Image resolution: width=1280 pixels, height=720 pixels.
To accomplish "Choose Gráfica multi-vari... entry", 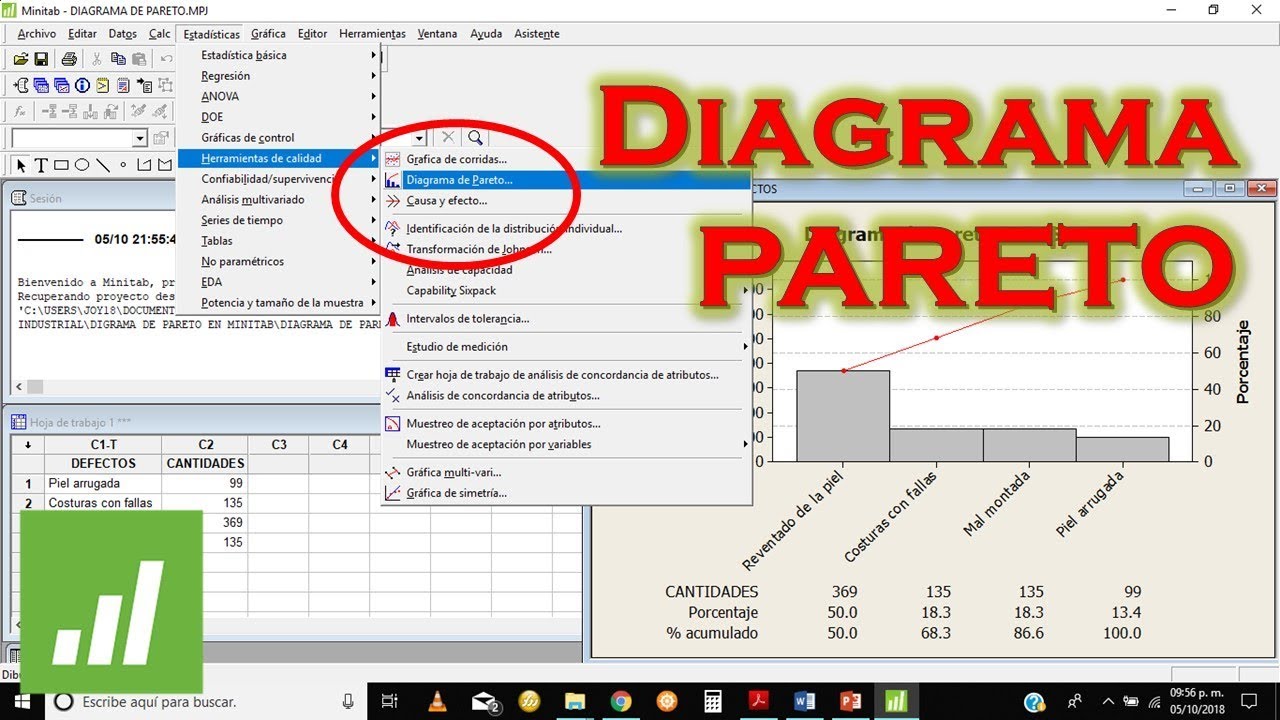I will [x=566, y=472].
